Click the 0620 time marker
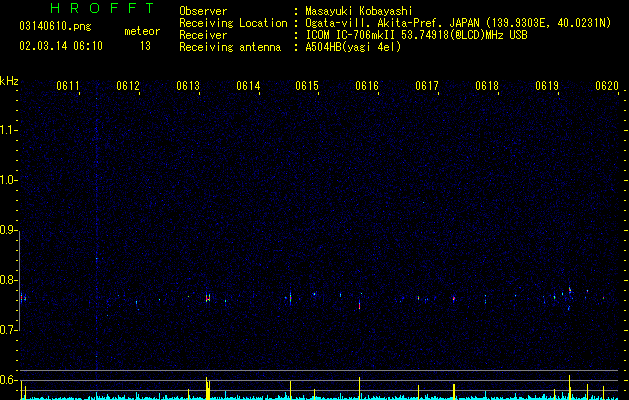The image size is (629, 400). coord(607,85)
